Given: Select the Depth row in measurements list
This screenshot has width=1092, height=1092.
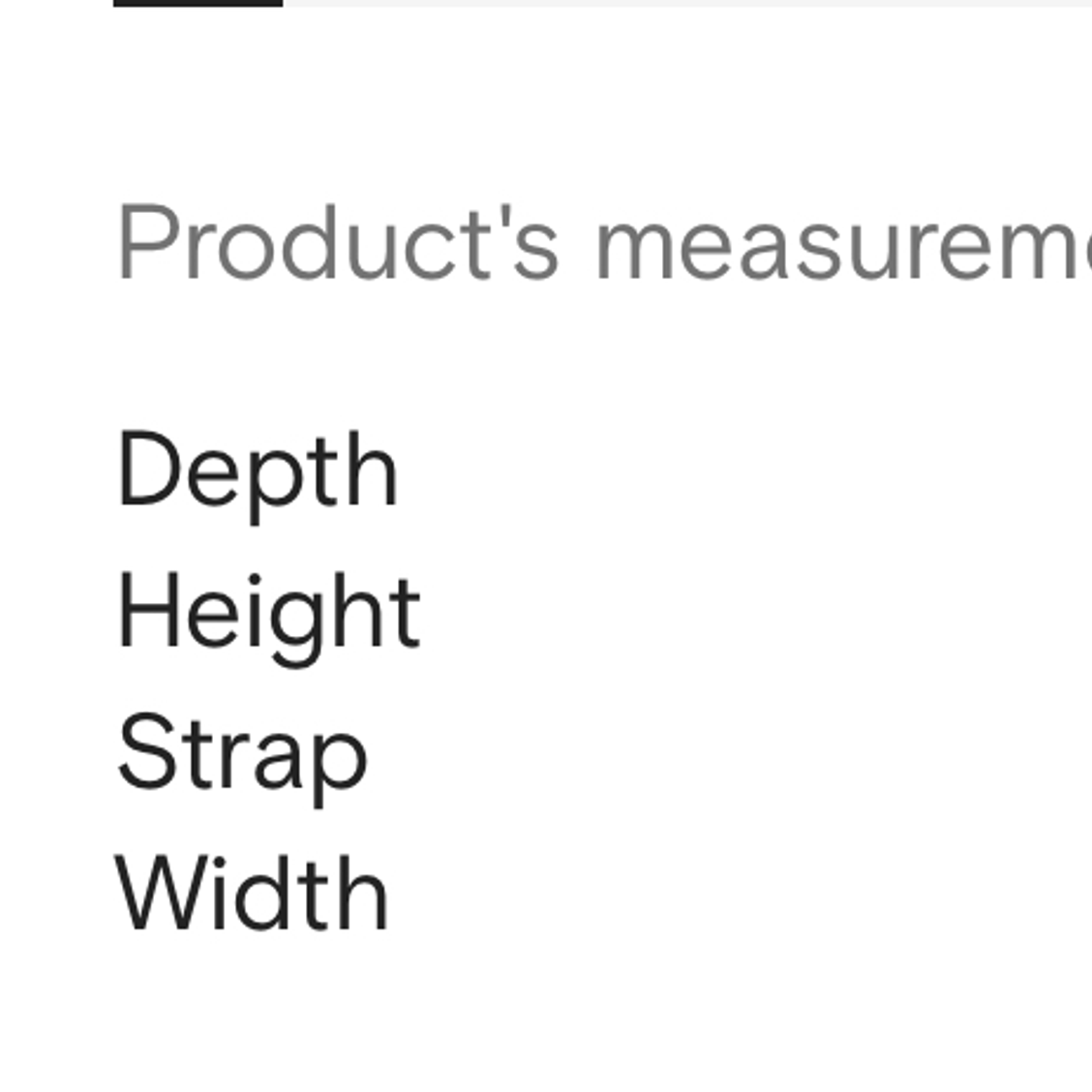Looking at the screenshot, I should point(258,475).
